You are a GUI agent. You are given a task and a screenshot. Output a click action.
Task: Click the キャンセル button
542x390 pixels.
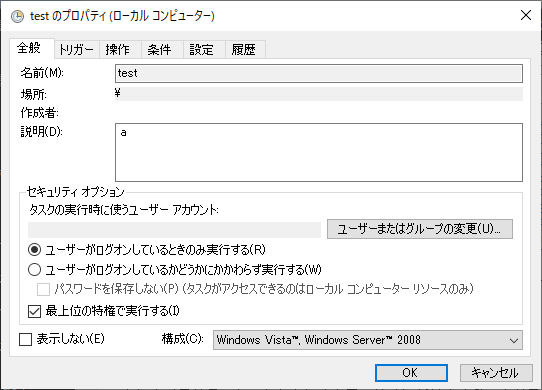(496, 373)
